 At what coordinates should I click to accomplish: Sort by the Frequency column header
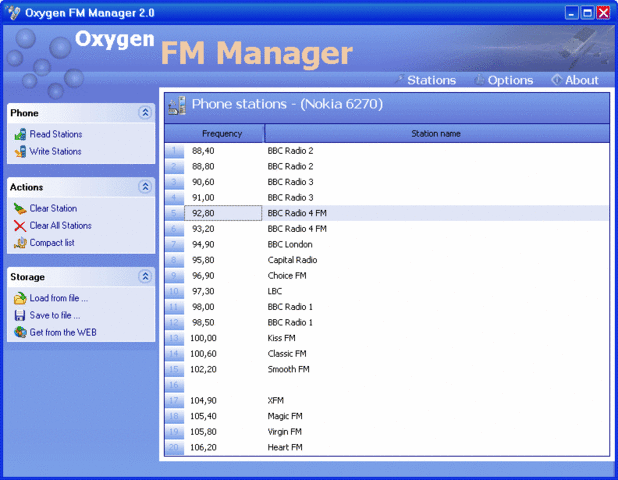(214, 134)
